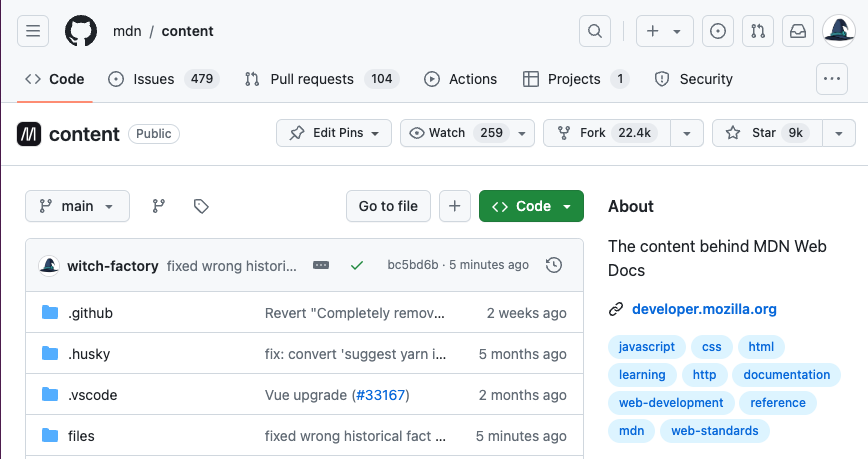Expand the main branch selector
Image resolution: width=868 pixels, height=459 pixels.
77,206
